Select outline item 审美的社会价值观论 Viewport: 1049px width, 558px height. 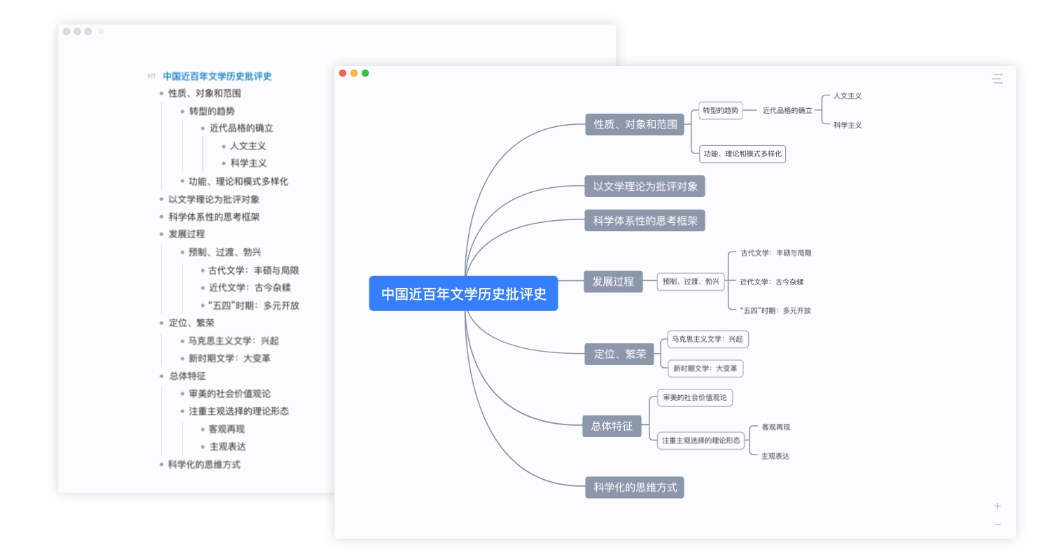(x=229, y=394)
